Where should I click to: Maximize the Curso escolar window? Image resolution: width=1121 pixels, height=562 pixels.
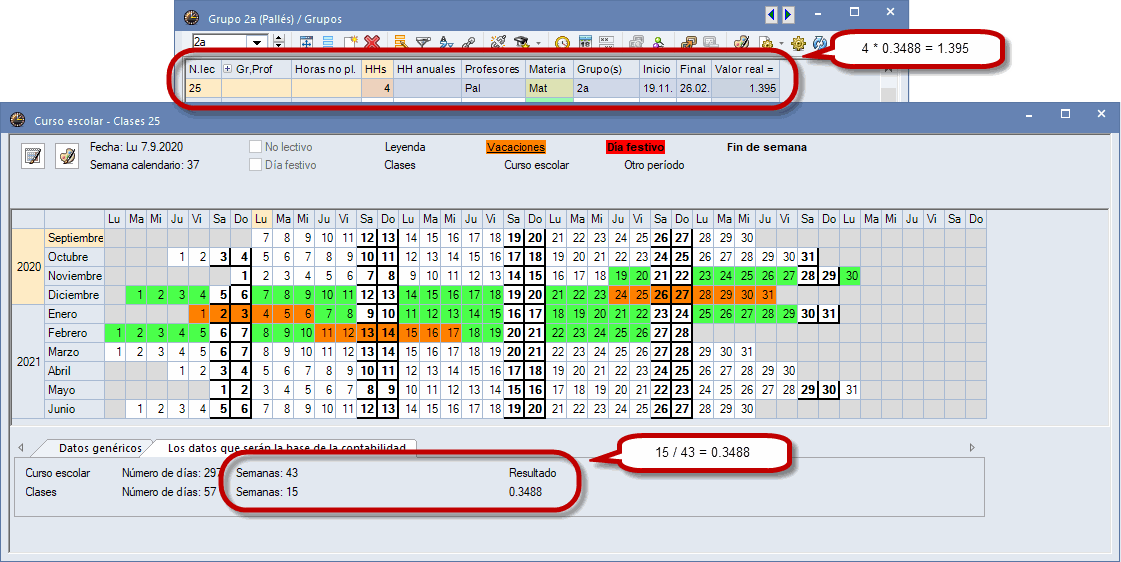(1065, 114)
